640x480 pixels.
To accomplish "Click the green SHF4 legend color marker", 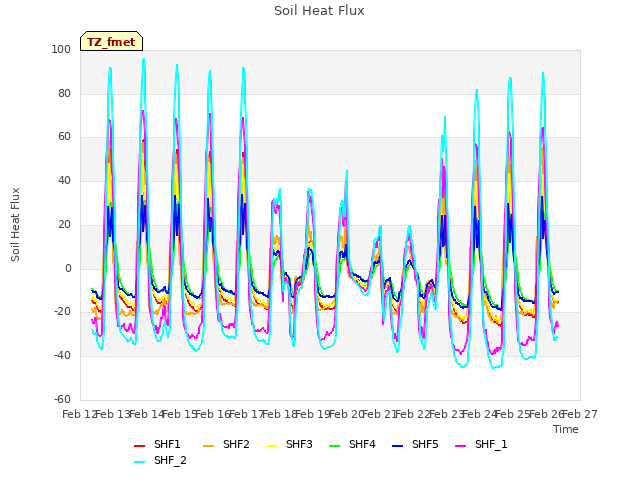I will click(x=334, y=445).
